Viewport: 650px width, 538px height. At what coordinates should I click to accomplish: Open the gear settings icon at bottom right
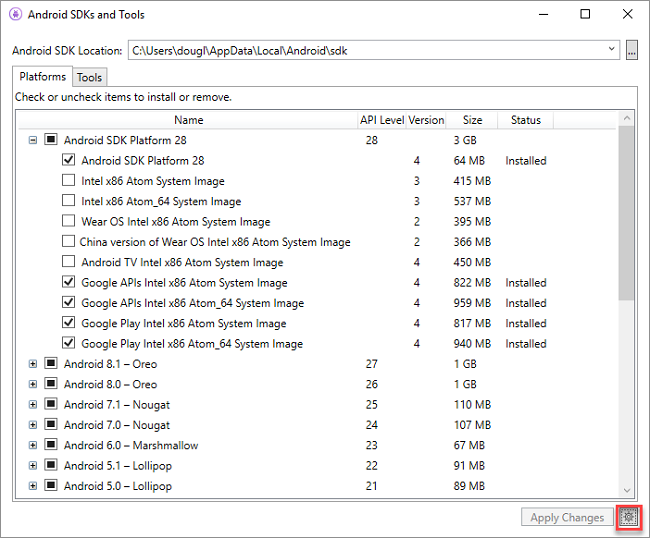[x=628, y=517]
